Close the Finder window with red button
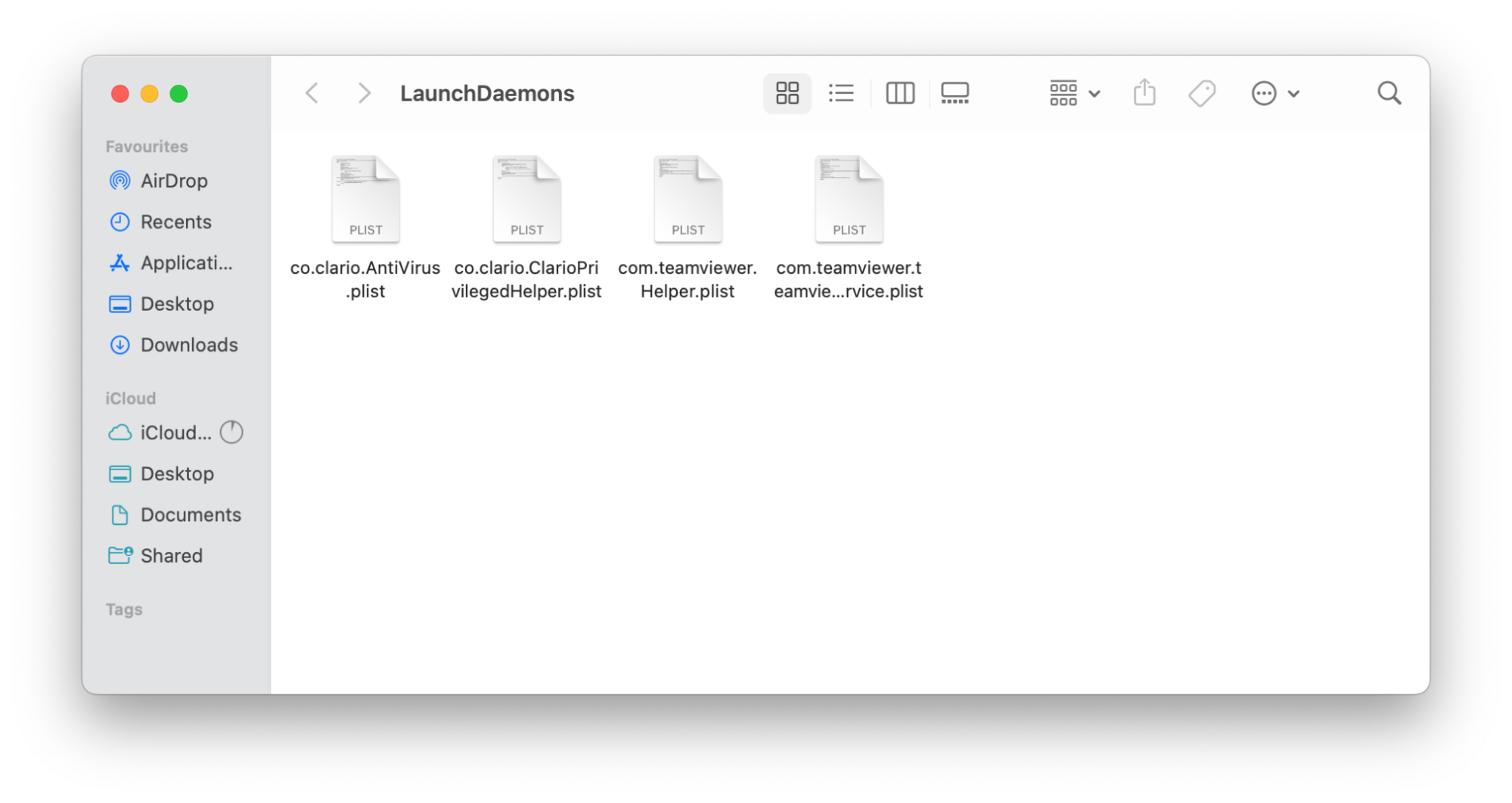1512x803 pixels. pos(120,94)
